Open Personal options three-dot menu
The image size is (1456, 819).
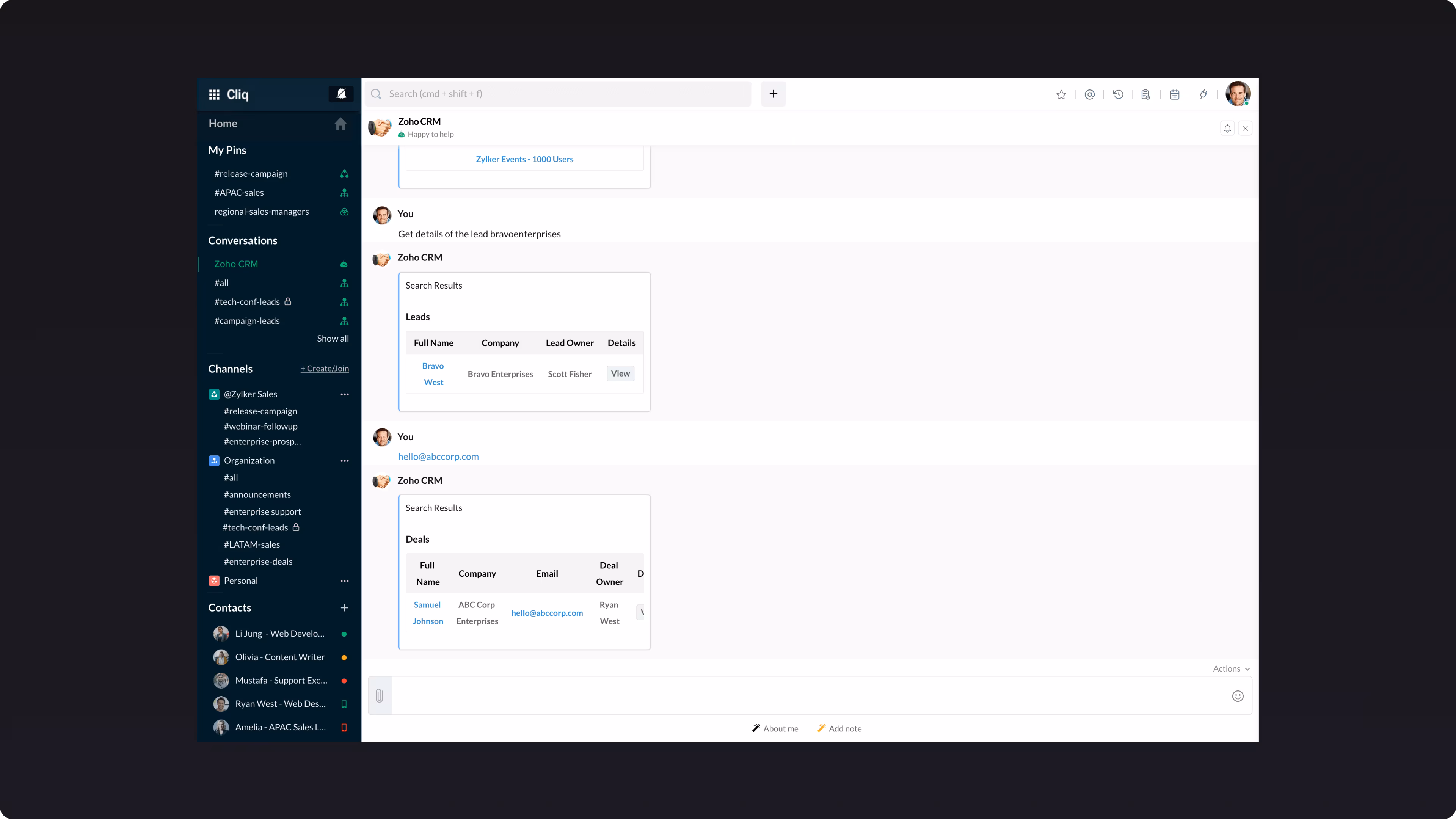coord(344,581)
